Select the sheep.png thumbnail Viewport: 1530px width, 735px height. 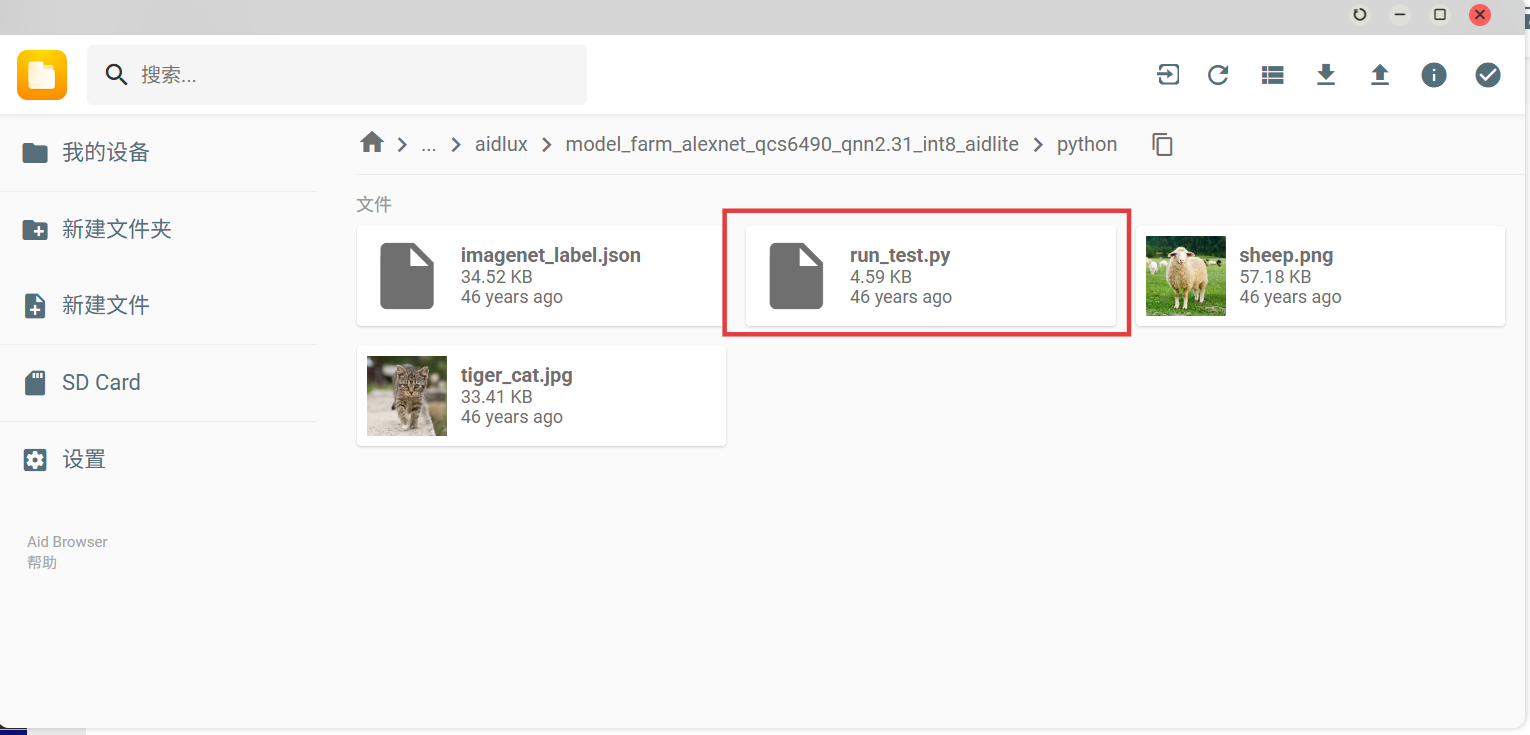1186,276
